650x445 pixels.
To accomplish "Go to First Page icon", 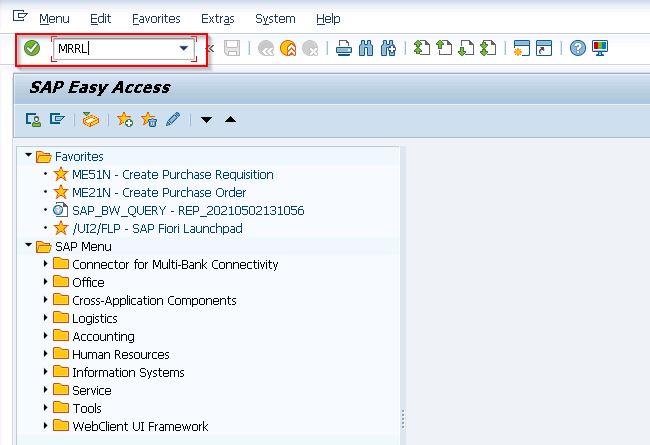I will (x=422, y=48).
